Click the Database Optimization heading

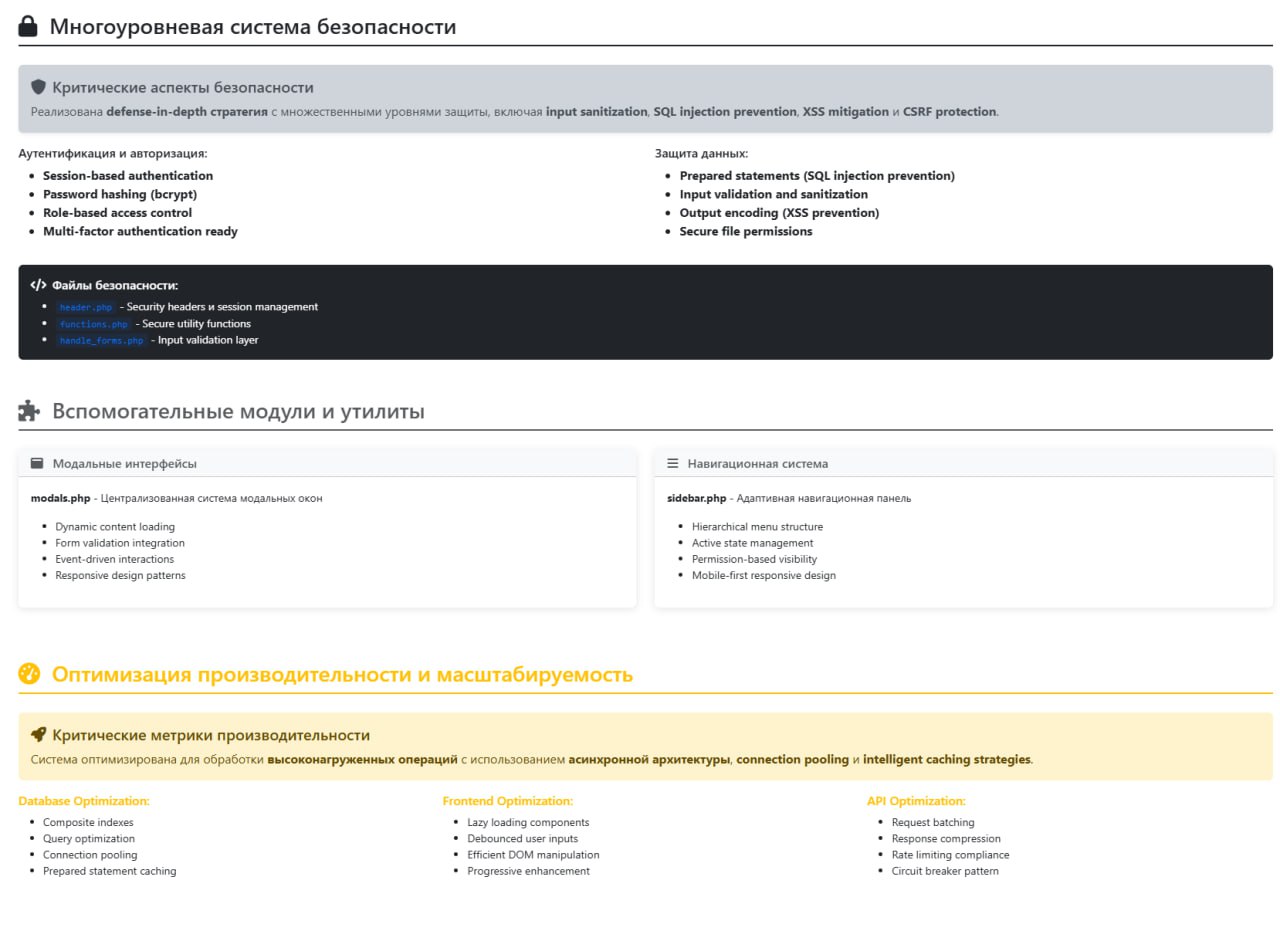pos(84,801)
